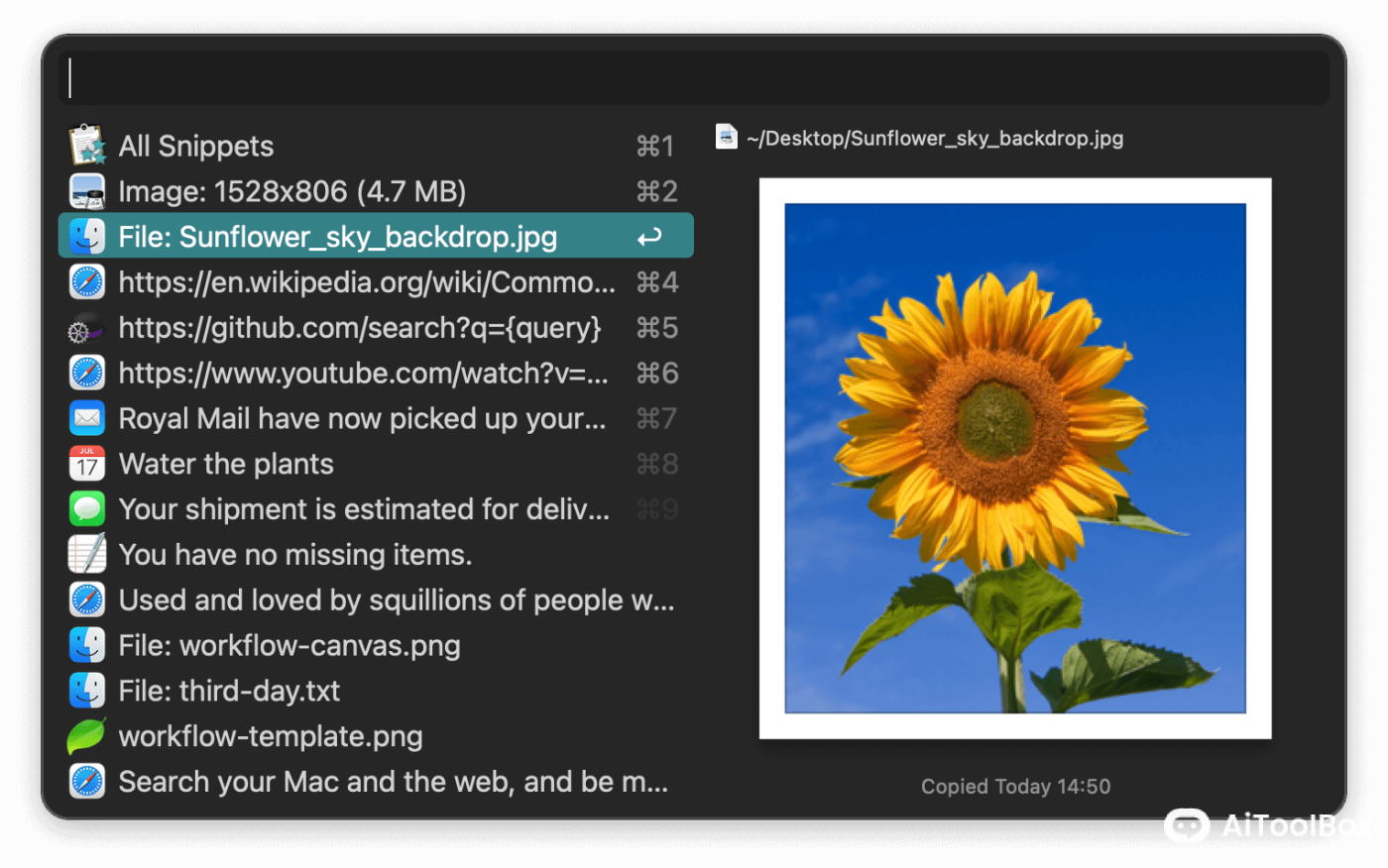Click the Preview icon beside Image 1528x806
The height and width of the screenshot is (868, 1388).
click(x=87, y=191)
